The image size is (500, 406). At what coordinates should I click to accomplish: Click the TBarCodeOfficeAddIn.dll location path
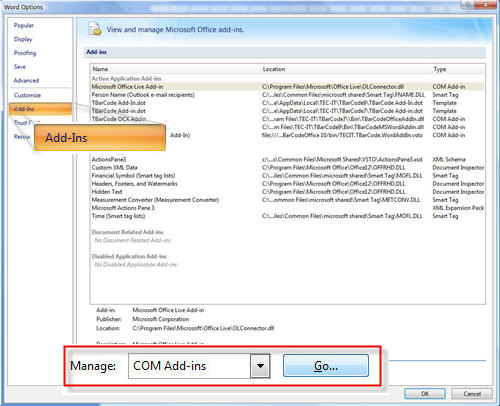coord(343,119)
